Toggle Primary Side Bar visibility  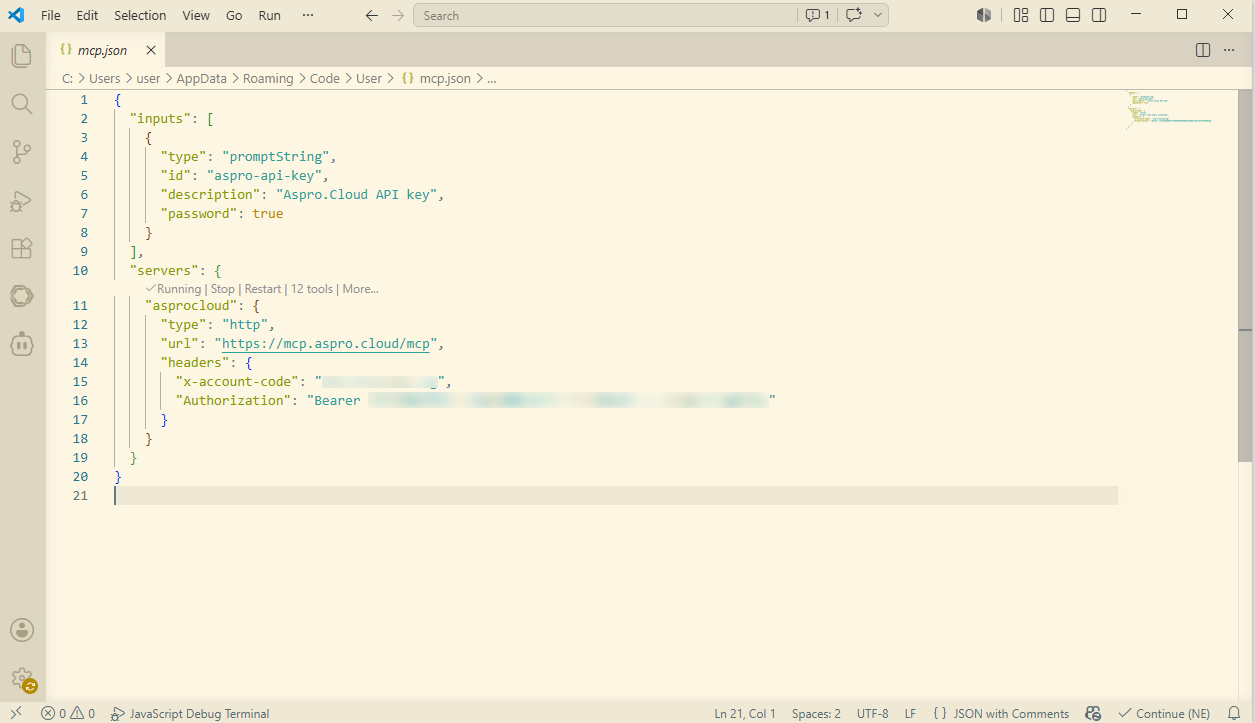click(x=1047, y=15)
